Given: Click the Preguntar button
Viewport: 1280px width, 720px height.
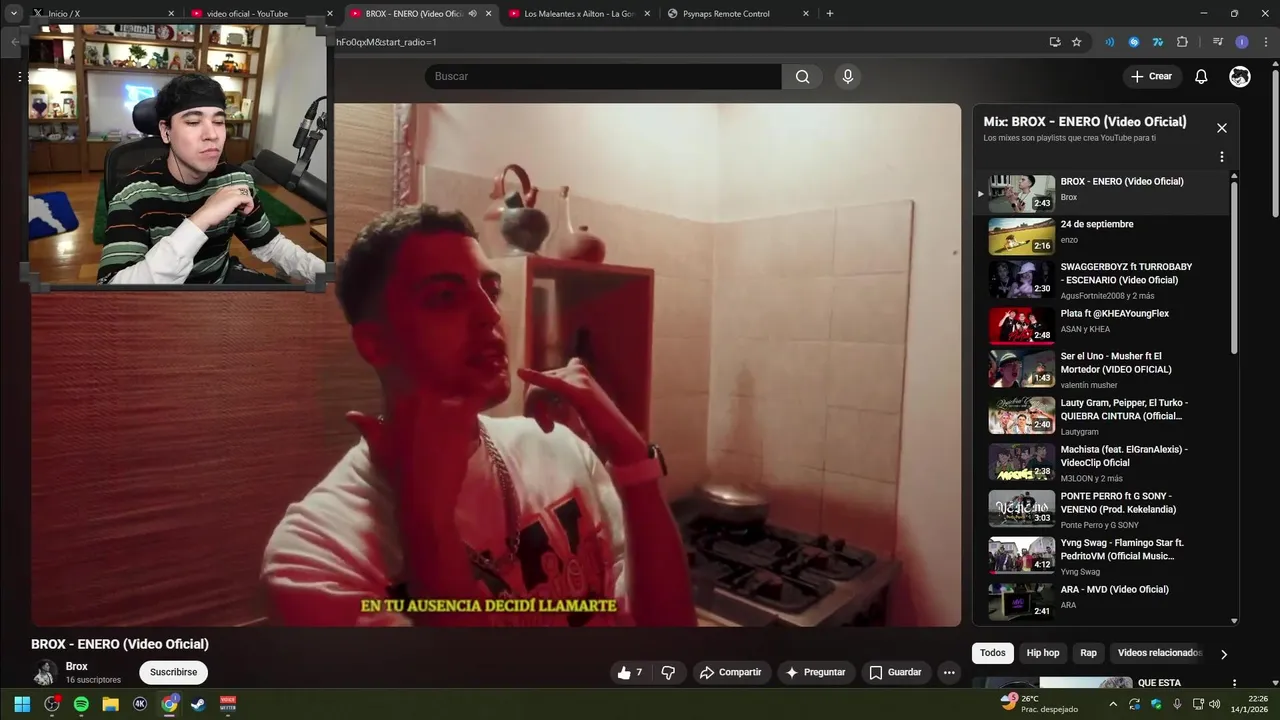Looking at the screenshot, I should click(816, 673).
